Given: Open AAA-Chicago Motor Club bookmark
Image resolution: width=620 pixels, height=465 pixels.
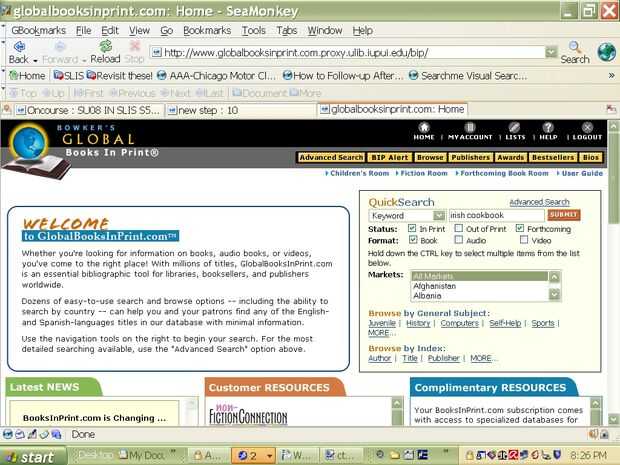Looking at the screenshot, I should coord(216,76).
